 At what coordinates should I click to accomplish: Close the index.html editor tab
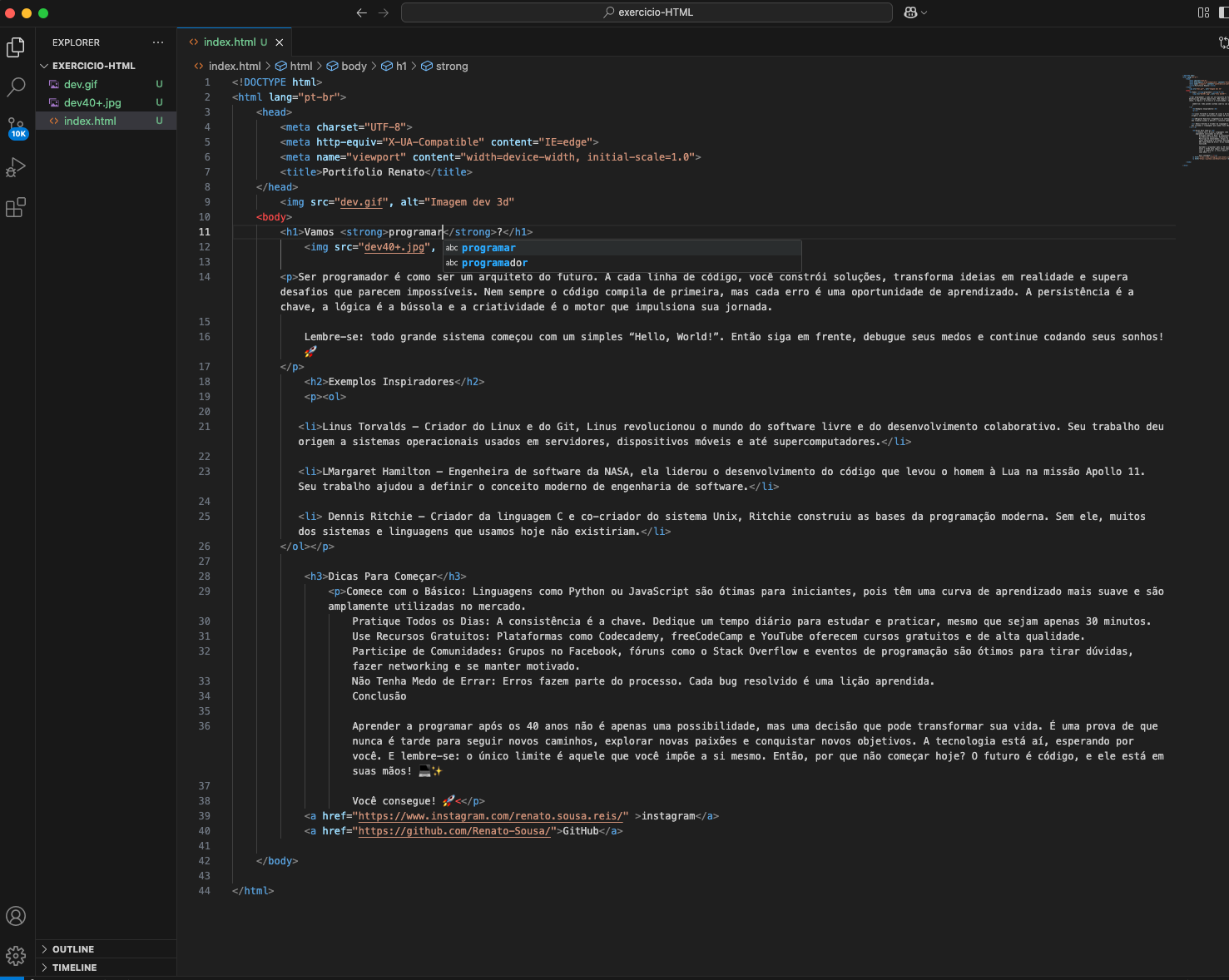click(280, 42)
